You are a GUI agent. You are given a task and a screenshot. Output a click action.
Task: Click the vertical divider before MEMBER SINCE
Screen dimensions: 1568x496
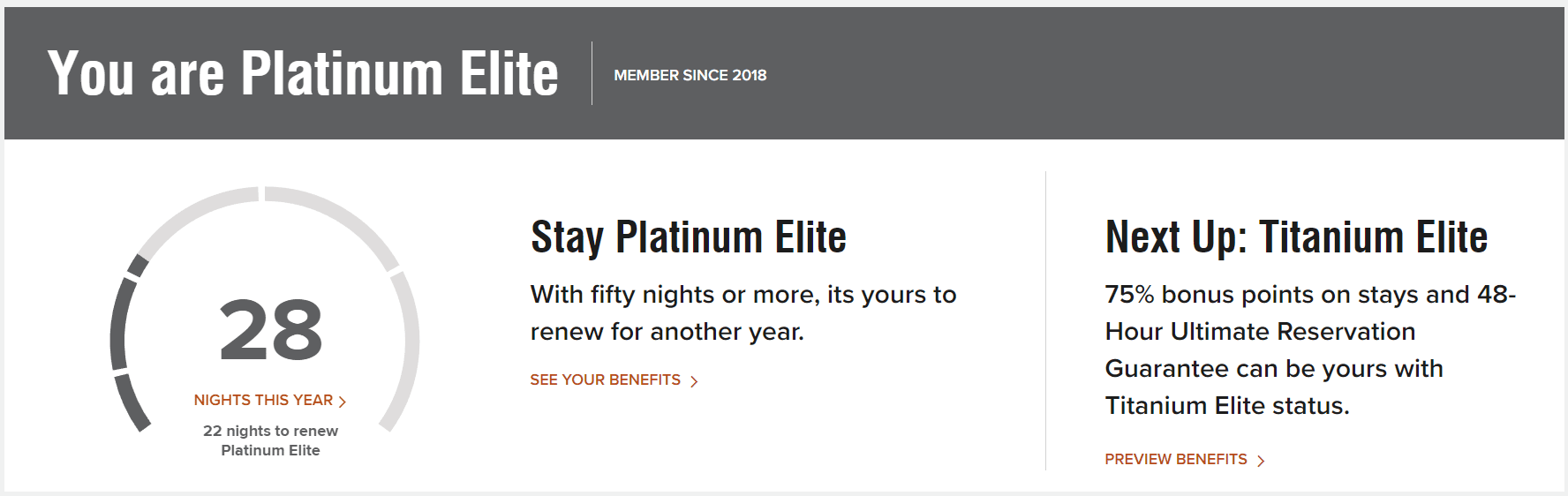[x=592, y=73]
